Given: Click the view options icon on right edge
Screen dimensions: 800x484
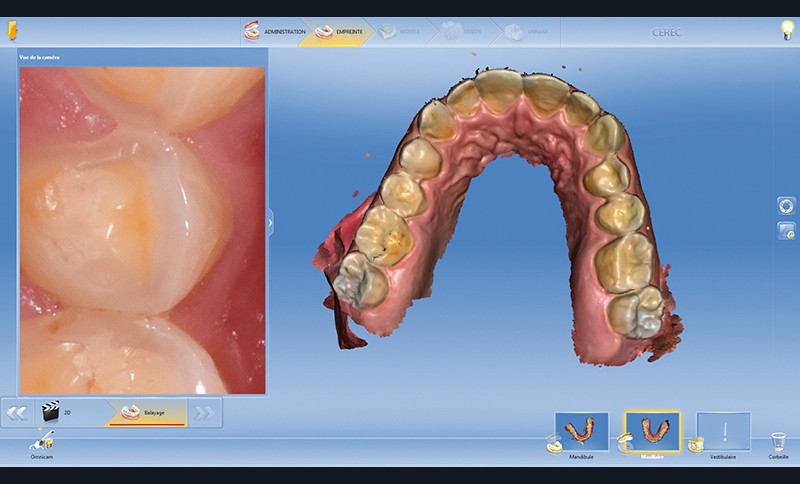Looking at the screenshot, I should [785, 206].
